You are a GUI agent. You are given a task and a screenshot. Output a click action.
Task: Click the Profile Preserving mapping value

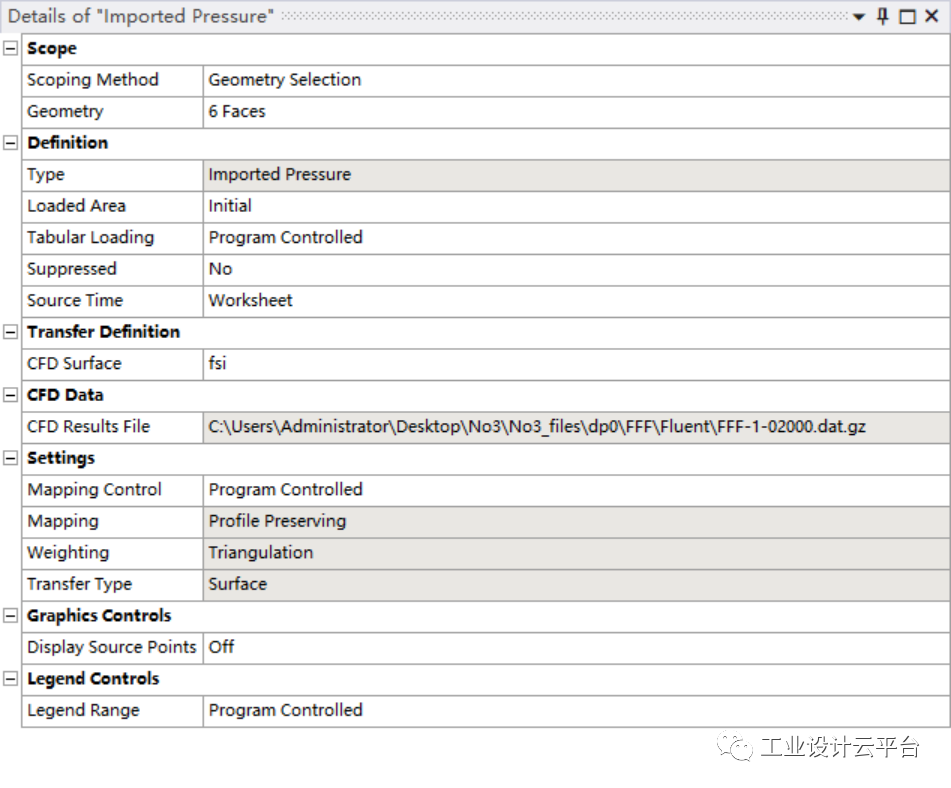(x=576, y=522)
